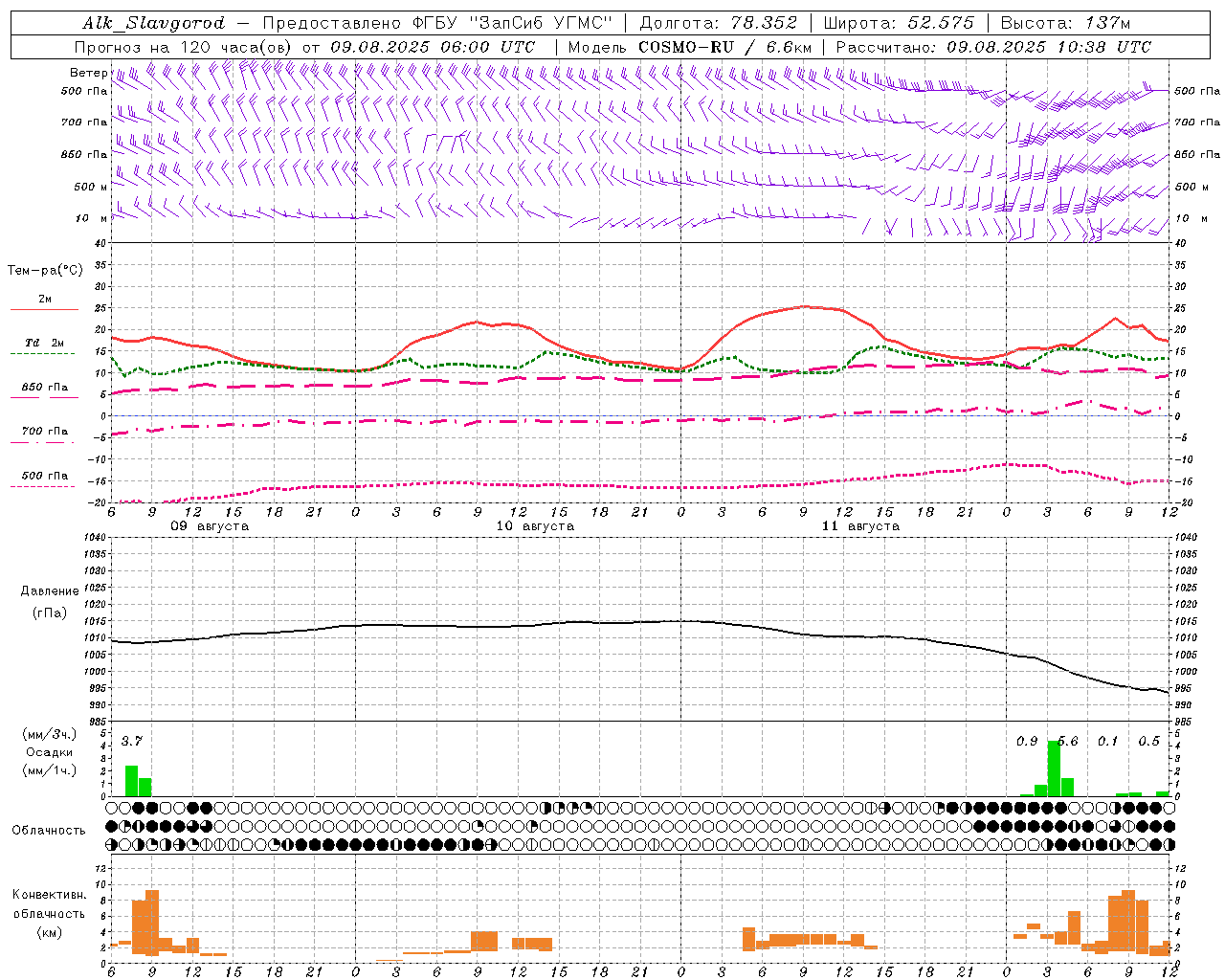This screenshot has height=980, width=1225.
Task: Click the Давление pressure panel label
Action: [50, 591]
